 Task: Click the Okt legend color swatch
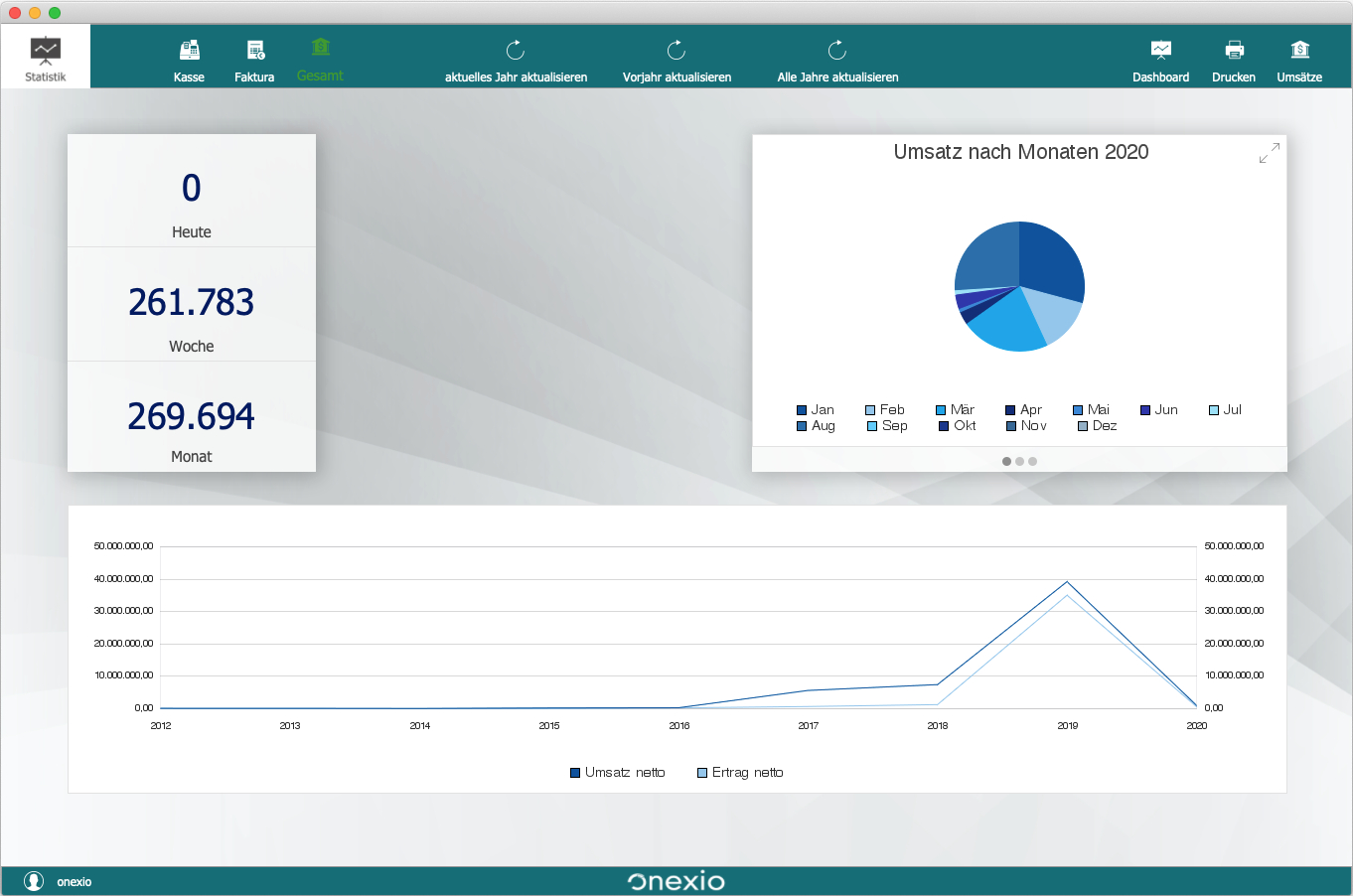pyautogui.click(x=944, y=426)
